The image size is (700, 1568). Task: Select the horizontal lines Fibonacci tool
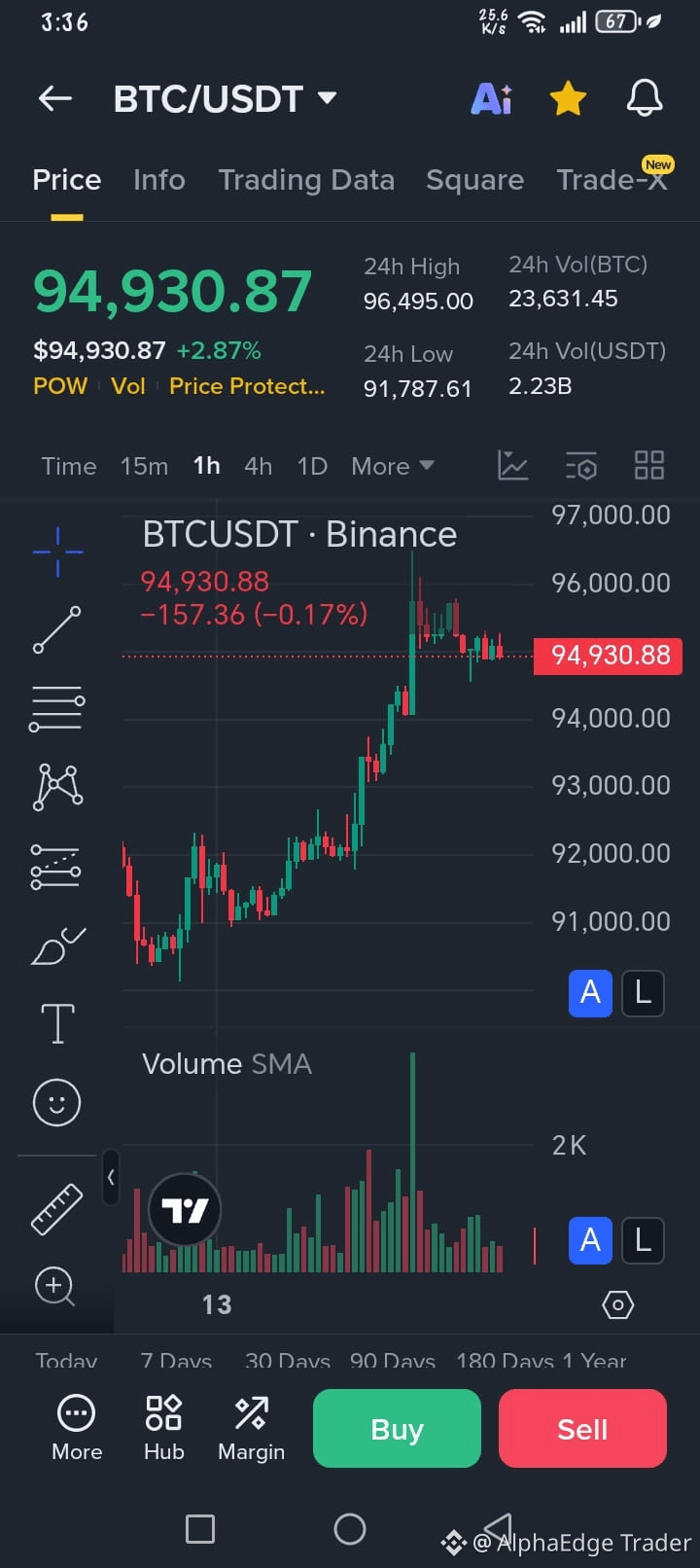pyautogui.click(x=57, y=709)
